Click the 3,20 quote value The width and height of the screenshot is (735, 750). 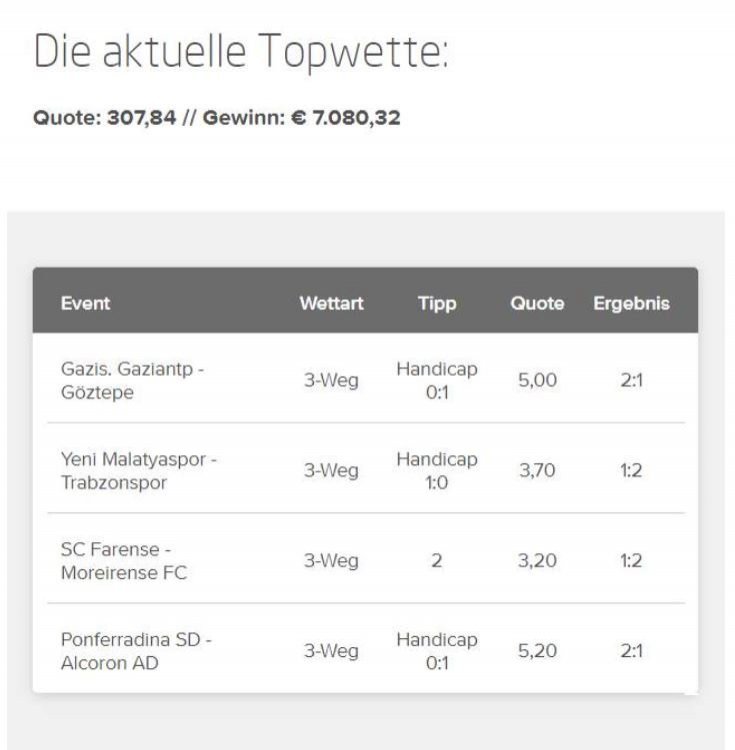click(538, 561)
